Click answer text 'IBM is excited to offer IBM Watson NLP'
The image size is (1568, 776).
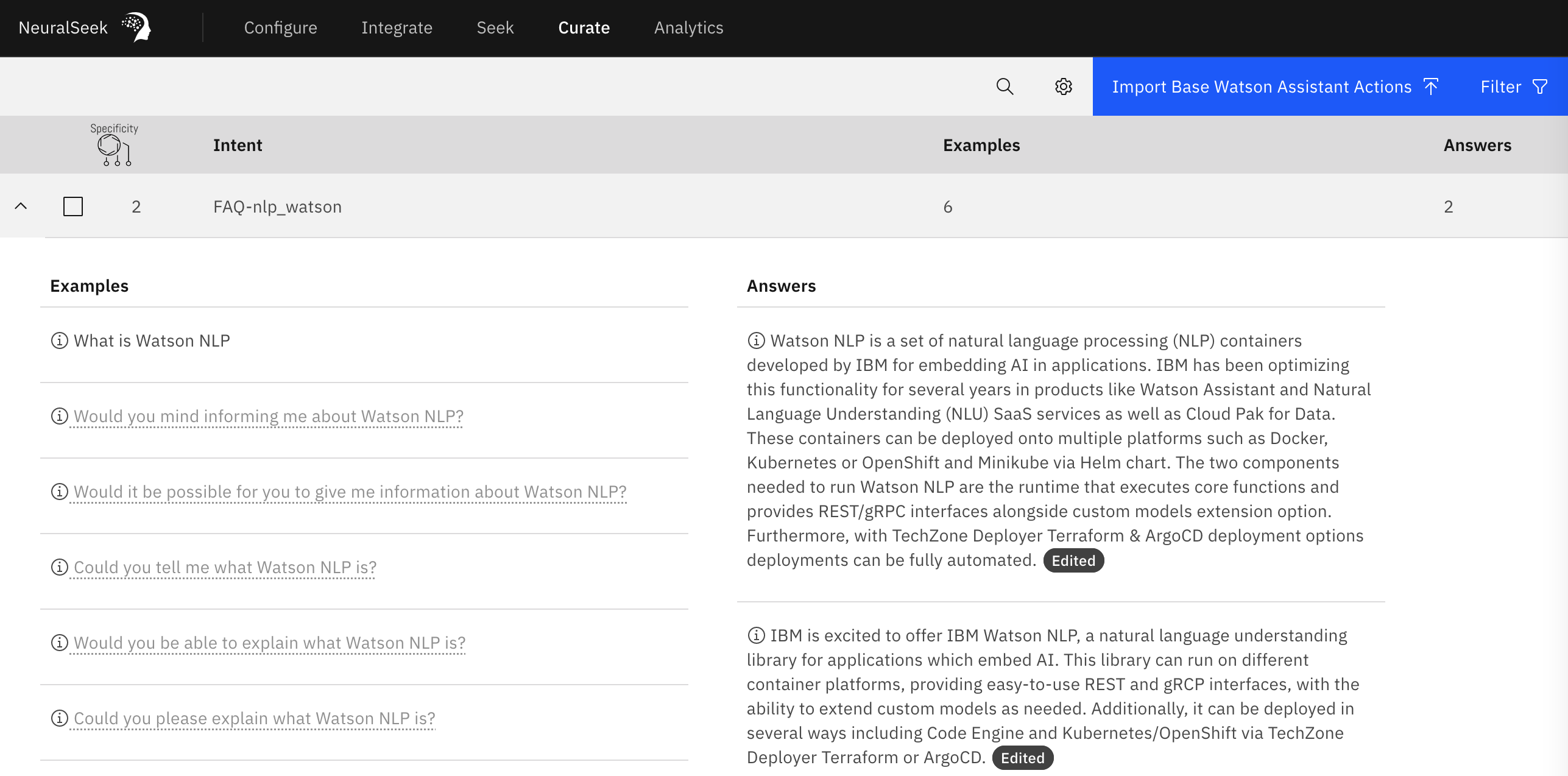pyautogui.click(x=1053, y=696)
